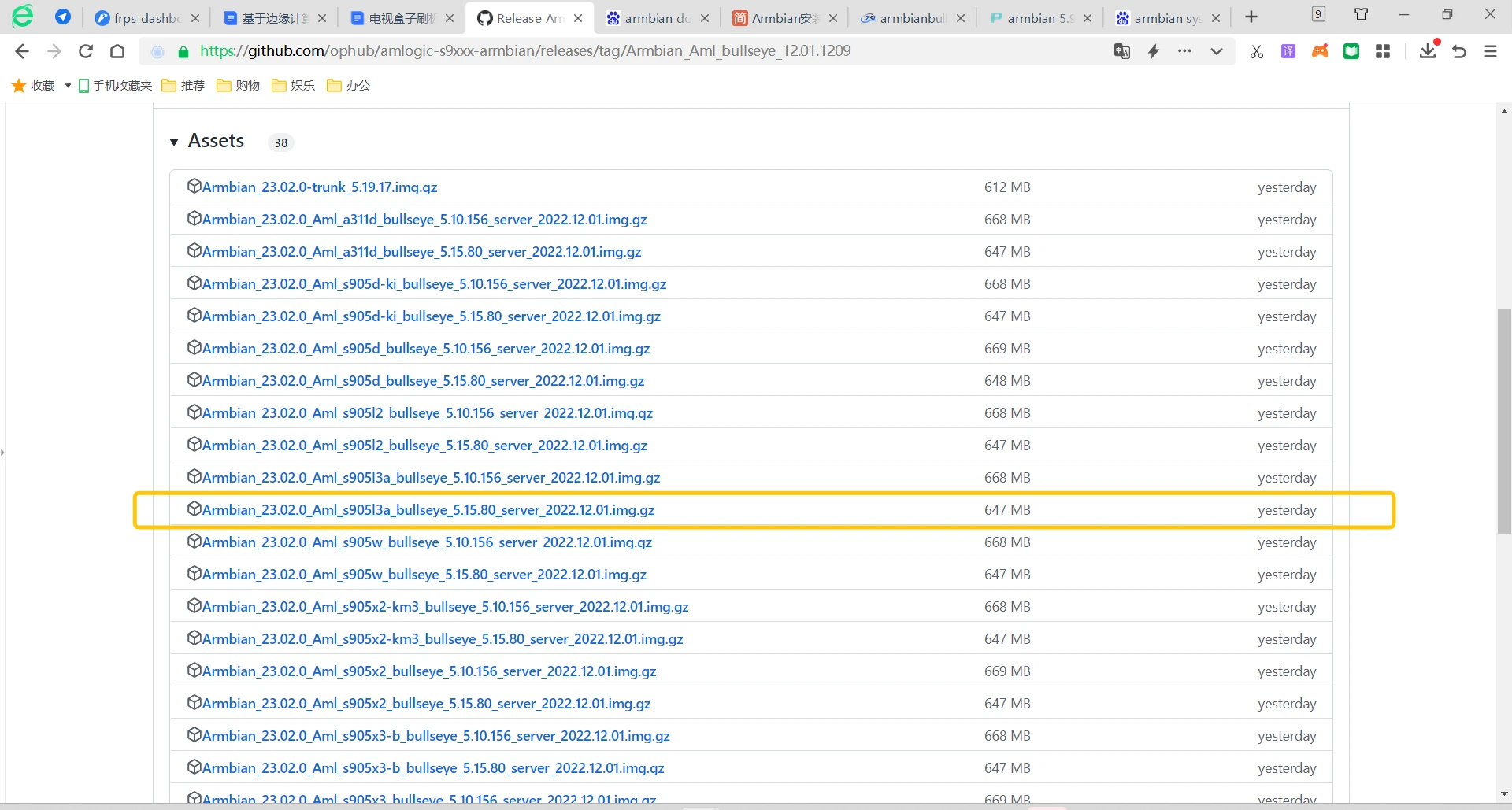This screenshot has width=1512, height=810.
Task: Click the tab counter 9 icon
Action: [1318, 14]
